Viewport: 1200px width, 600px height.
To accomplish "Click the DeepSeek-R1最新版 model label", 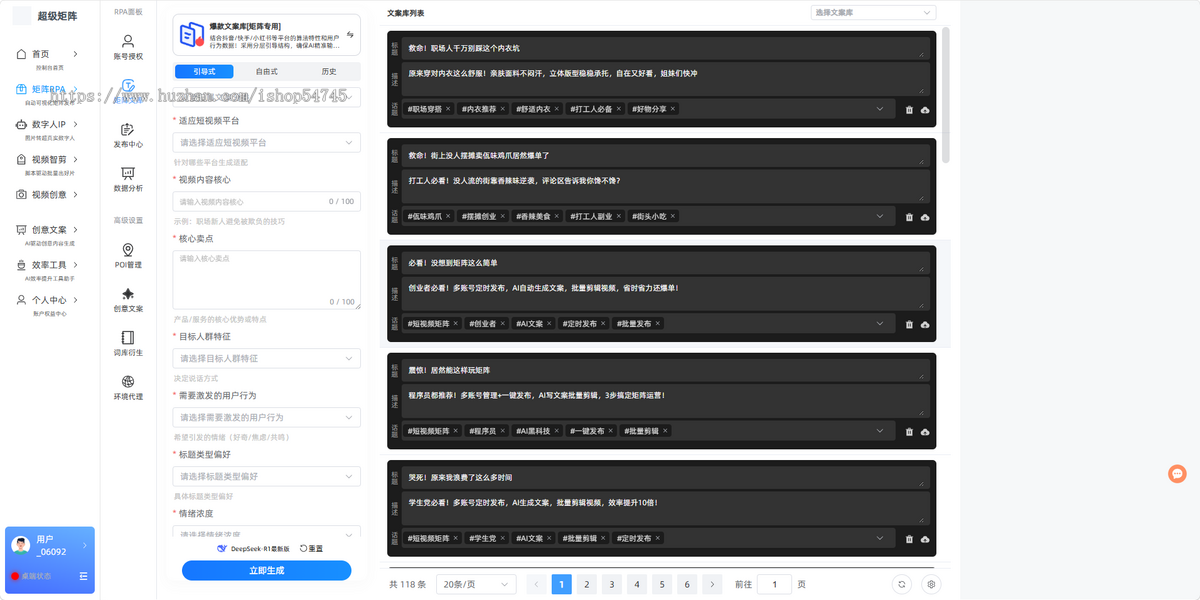I will click(x=253, y=549).
